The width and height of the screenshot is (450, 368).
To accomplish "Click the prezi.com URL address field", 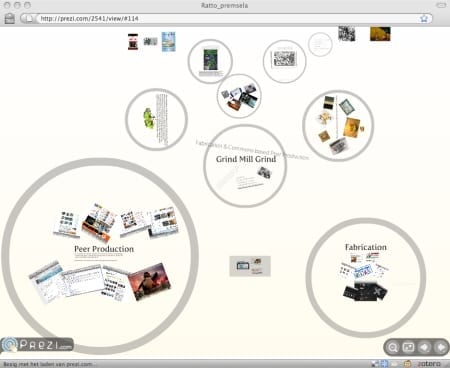I will [227, 18].
